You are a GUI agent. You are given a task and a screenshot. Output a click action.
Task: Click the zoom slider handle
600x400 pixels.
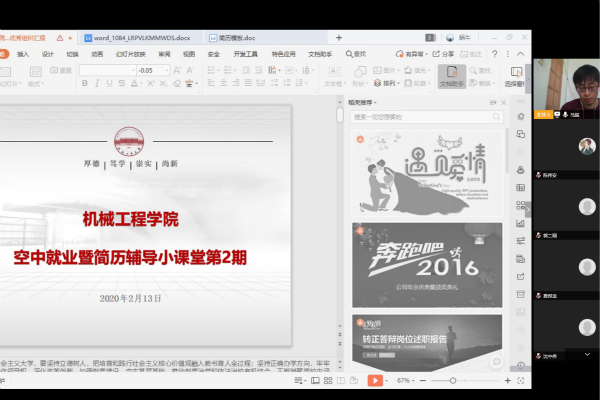453,381
